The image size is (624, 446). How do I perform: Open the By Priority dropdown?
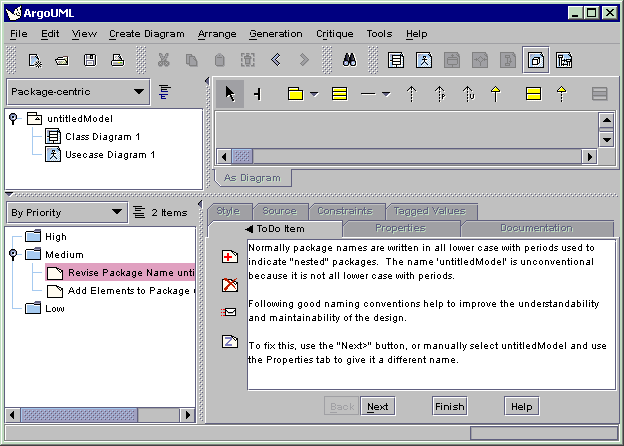(x=67, y=212)
